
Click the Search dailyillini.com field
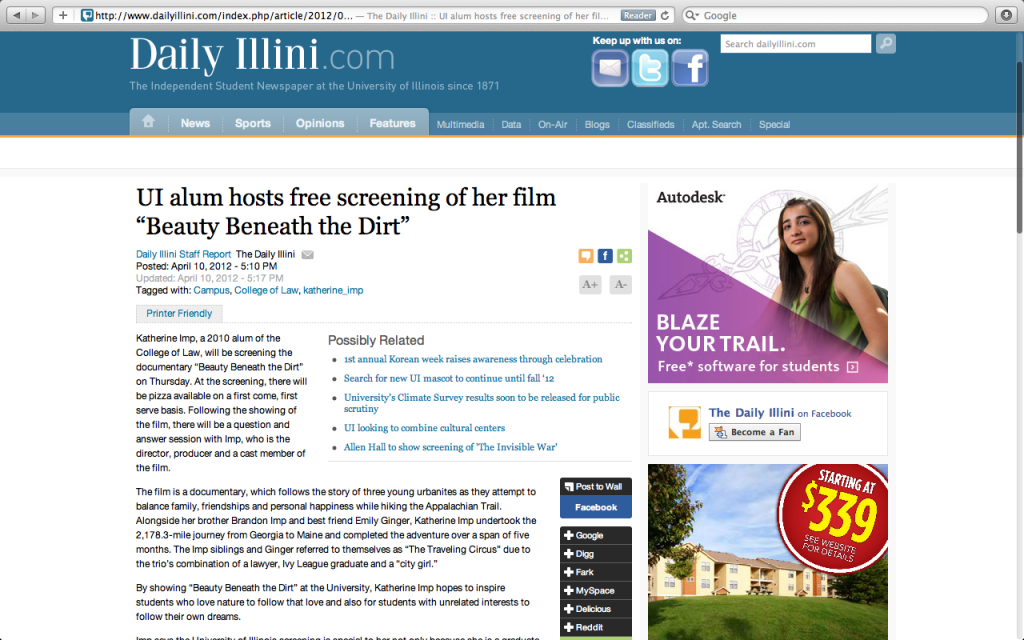[795, 44]
